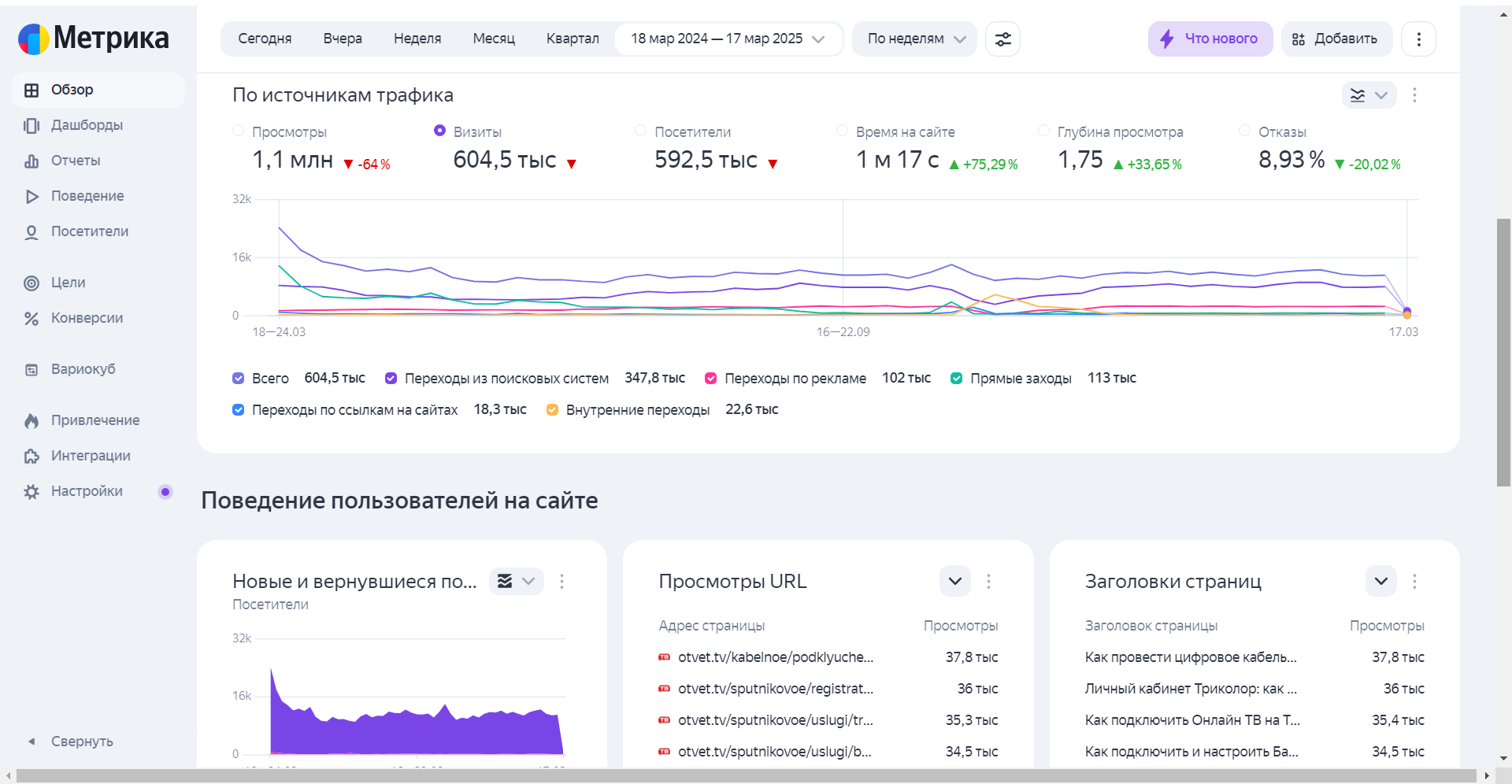Open the filter settings sliders icon
Viewport: 1512px width, 784px height.
click(x=1002, y=39)
